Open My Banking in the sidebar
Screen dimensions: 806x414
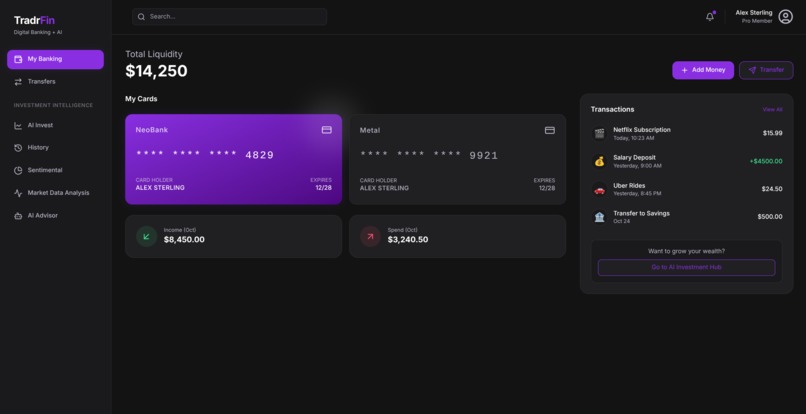[x=56, y=59]
